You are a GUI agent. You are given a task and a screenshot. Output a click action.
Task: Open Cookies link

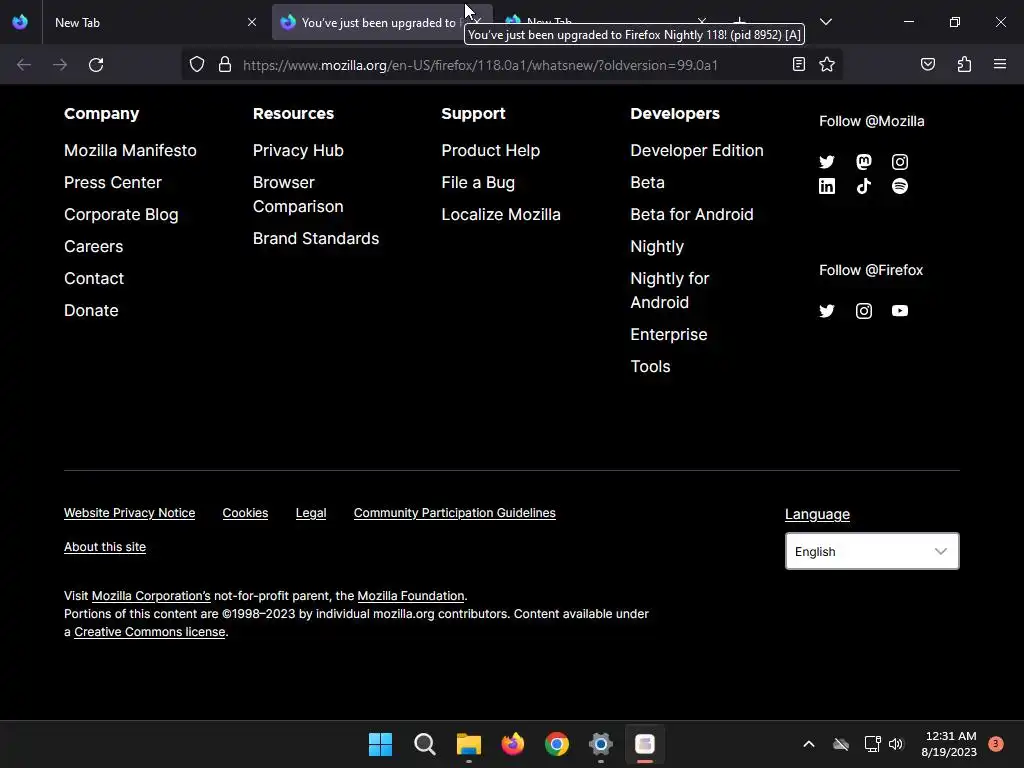coord(245,513)
